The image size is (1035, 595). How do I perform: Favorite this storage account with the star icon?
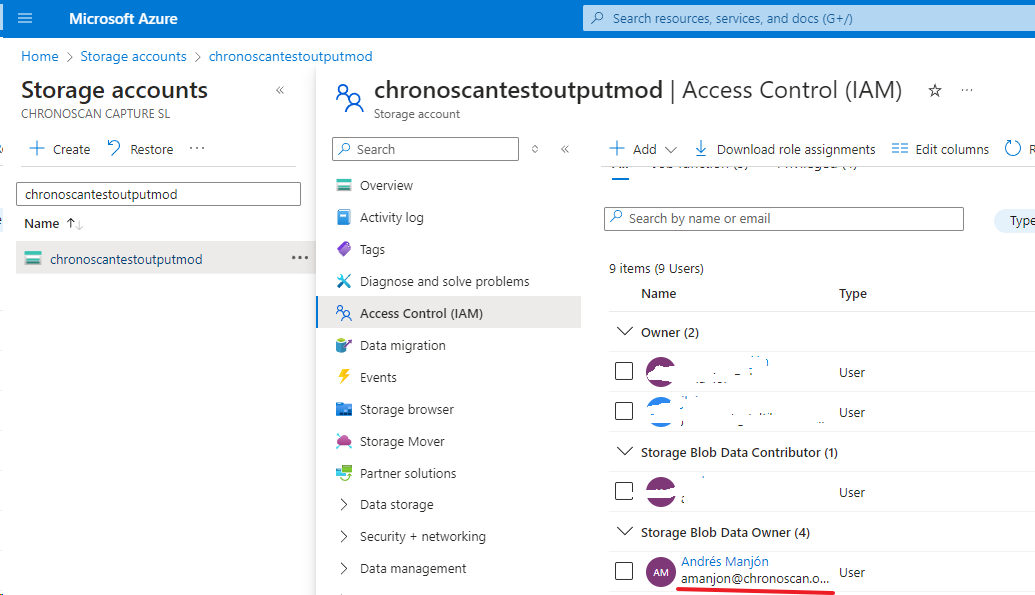935,91
